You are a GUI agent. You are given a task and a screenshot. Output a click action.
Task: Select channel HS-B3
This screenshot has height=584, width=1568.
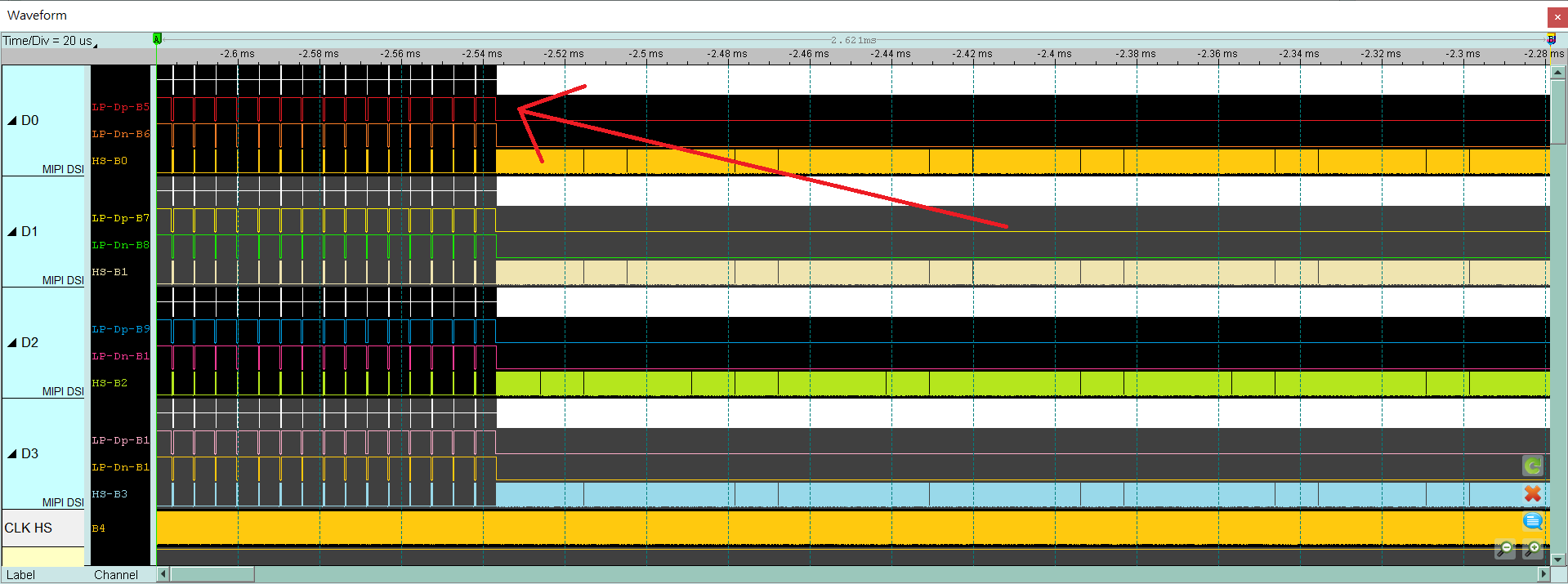109,494
